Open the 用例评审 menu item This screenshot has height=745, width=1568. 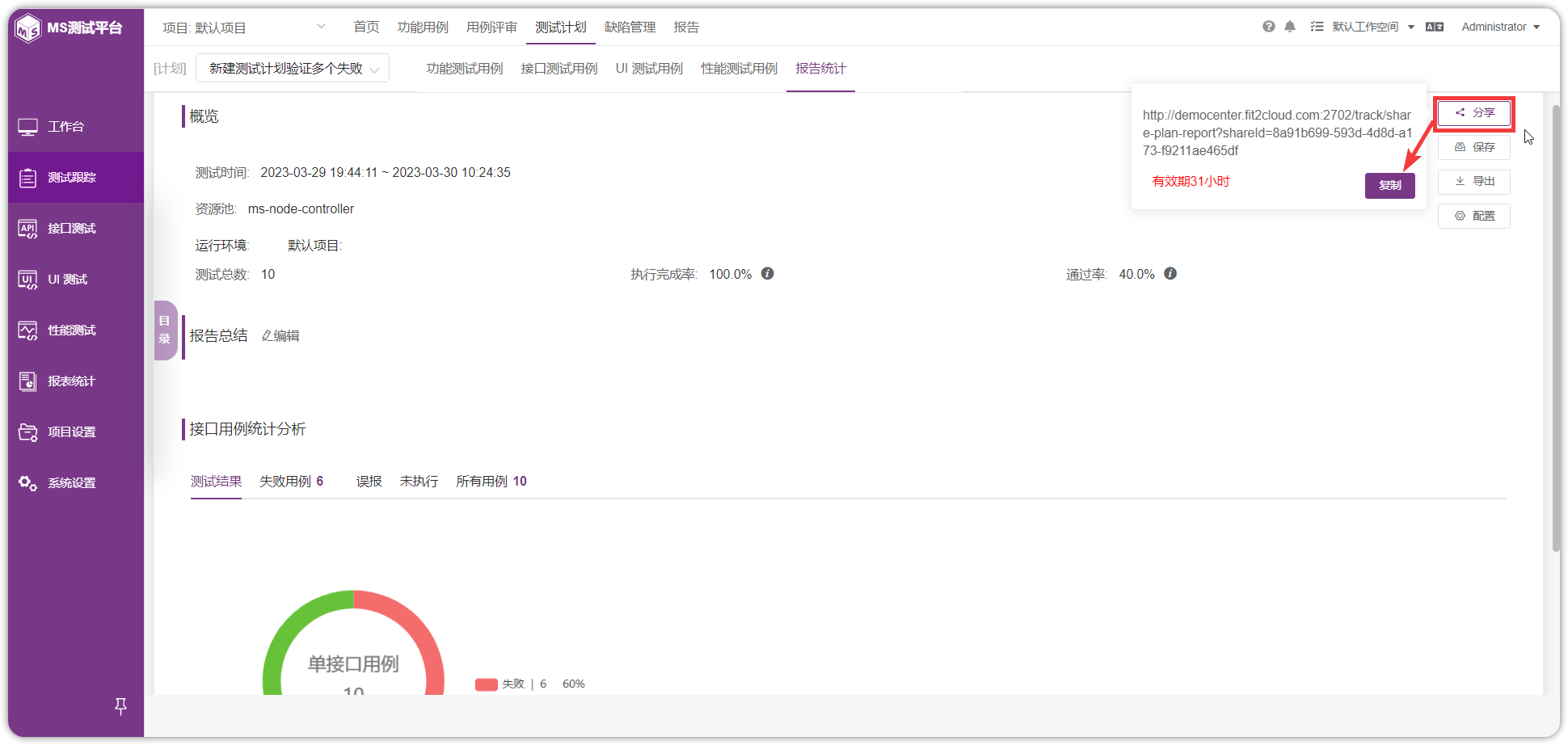pyautogui.click(x=491, y=27)
